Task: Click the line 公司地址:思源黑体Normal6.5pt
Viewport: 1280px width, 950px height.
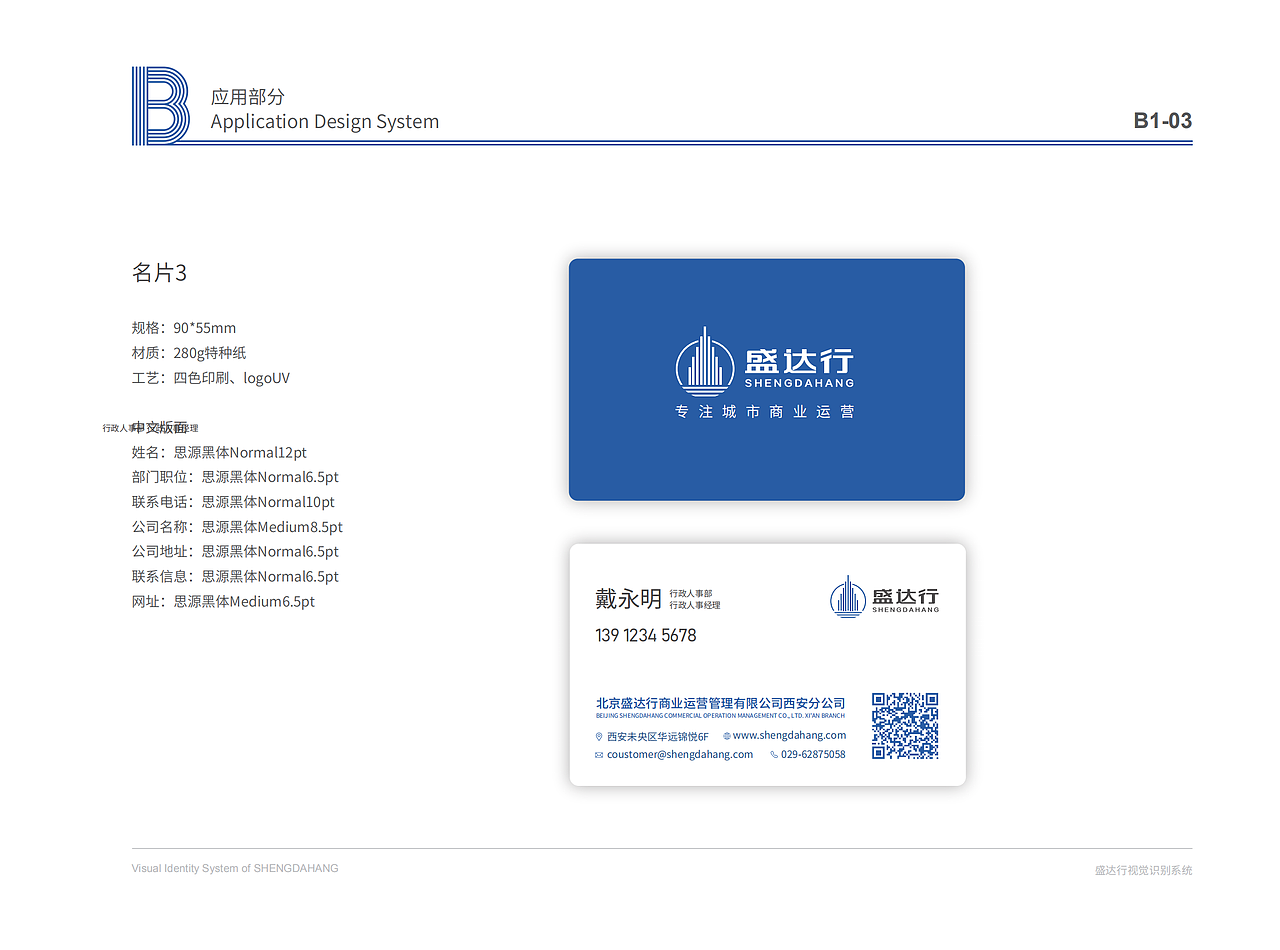Action: 235,552
